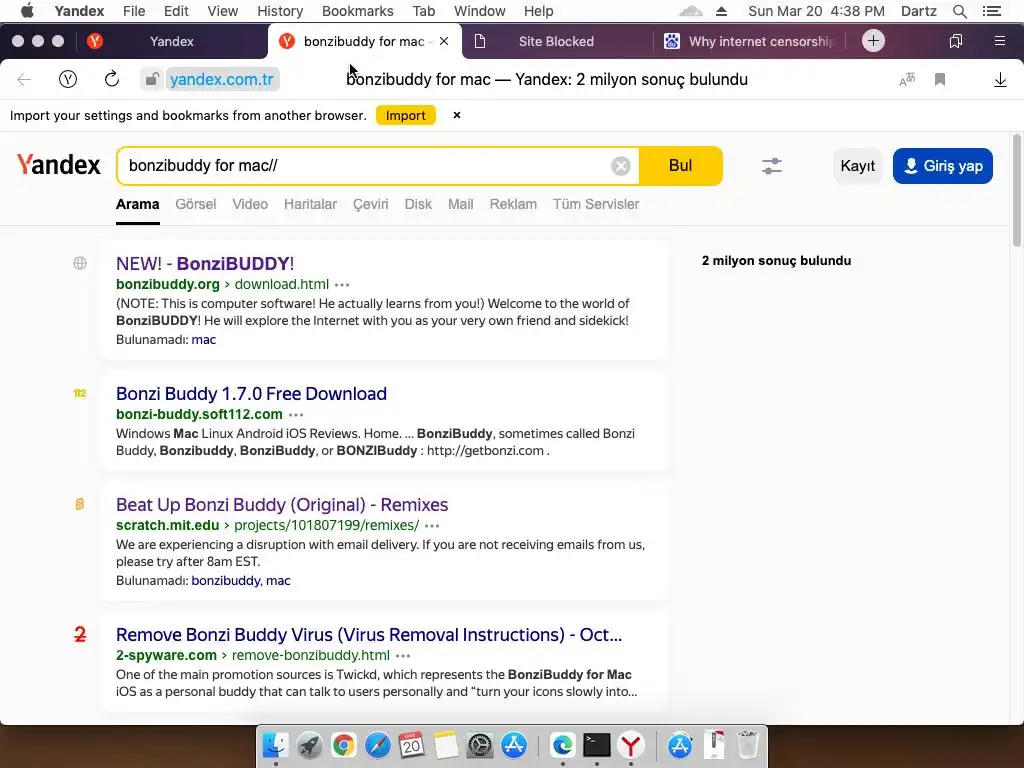Image resolution: width=1024 pixels, height=768 pixels.
Task: Open Trash in the Dock
Action: pos(747,745)
